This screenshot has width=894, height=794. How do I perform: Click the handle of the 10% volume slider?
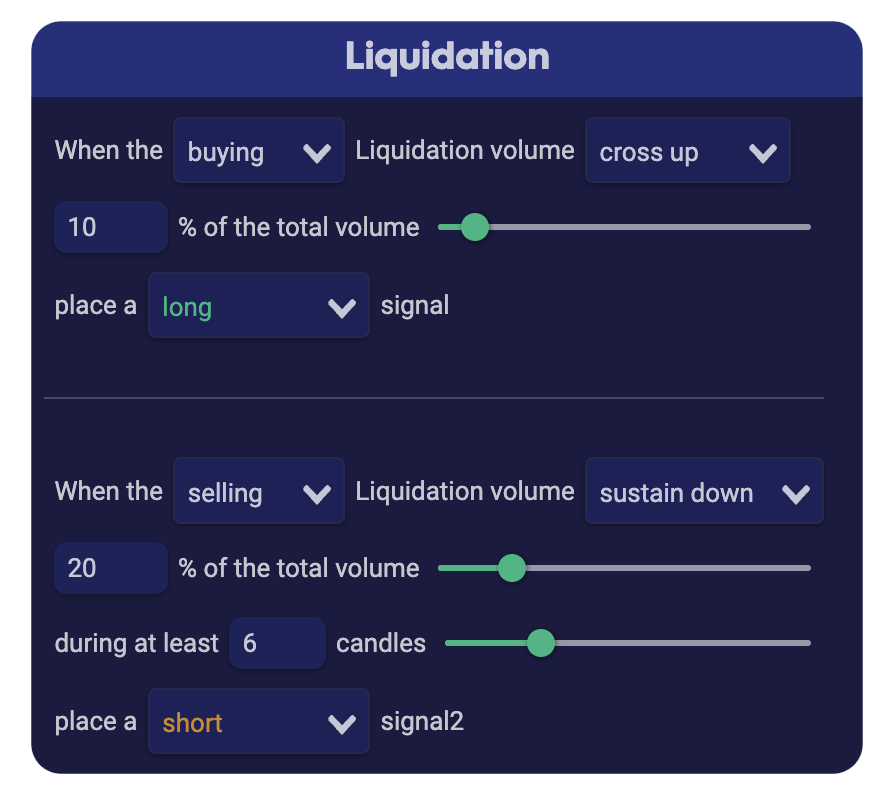(x=474, y=227)
